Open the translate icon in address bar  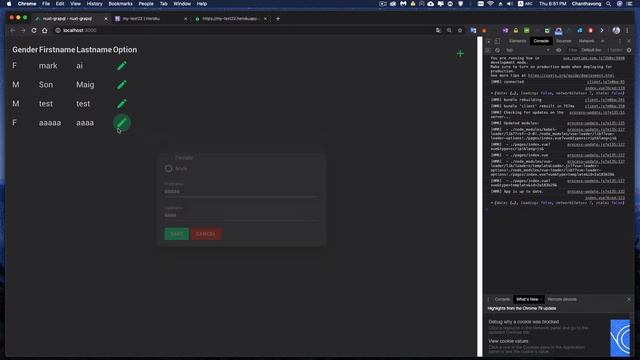click(438, 30)
